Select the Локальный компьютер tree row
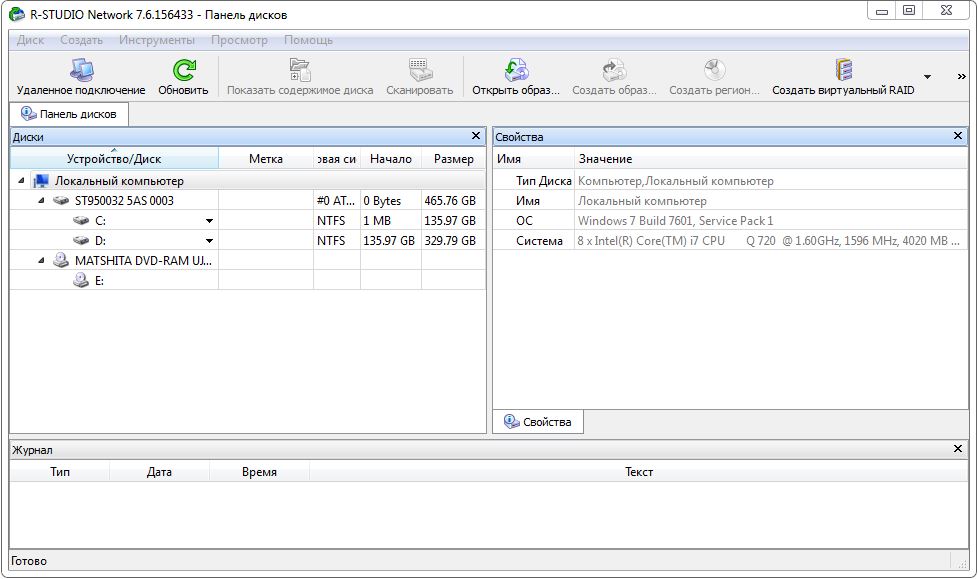This screenshot has width=978, height=579. pos(248,181)
